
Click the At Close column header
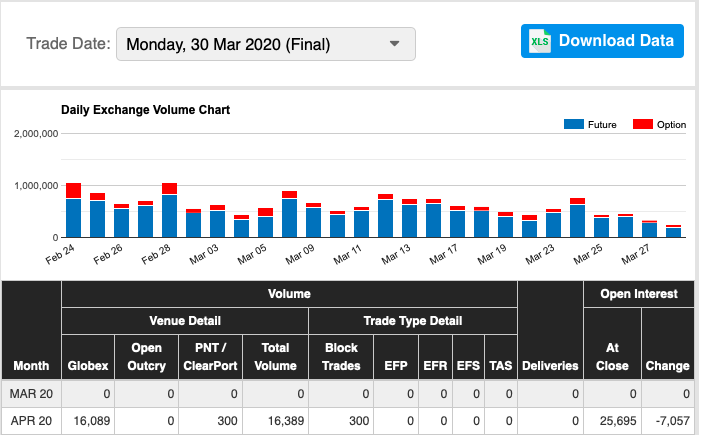point(611,356)
